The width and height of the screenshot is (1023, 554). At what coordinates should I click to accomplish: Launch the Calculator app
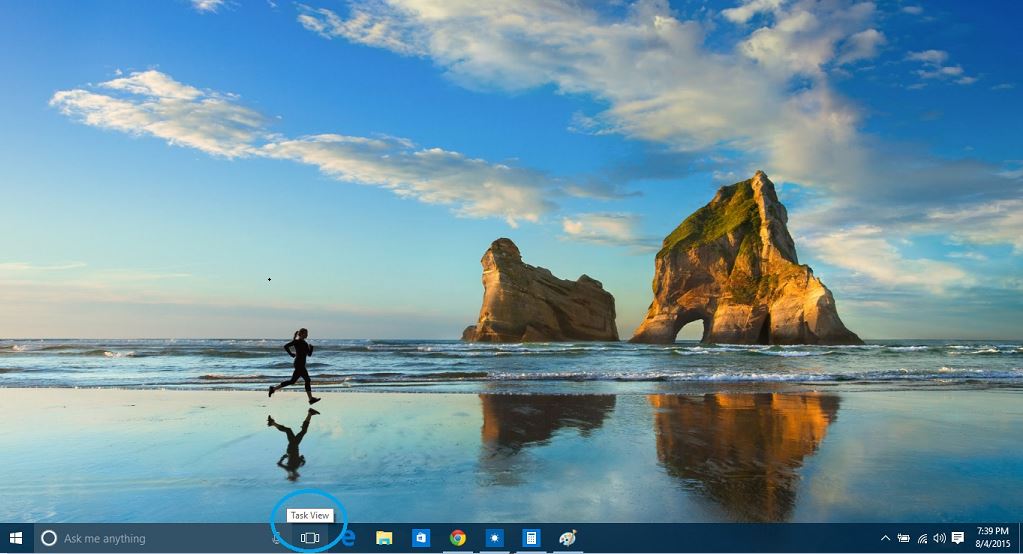pos(531,538)
